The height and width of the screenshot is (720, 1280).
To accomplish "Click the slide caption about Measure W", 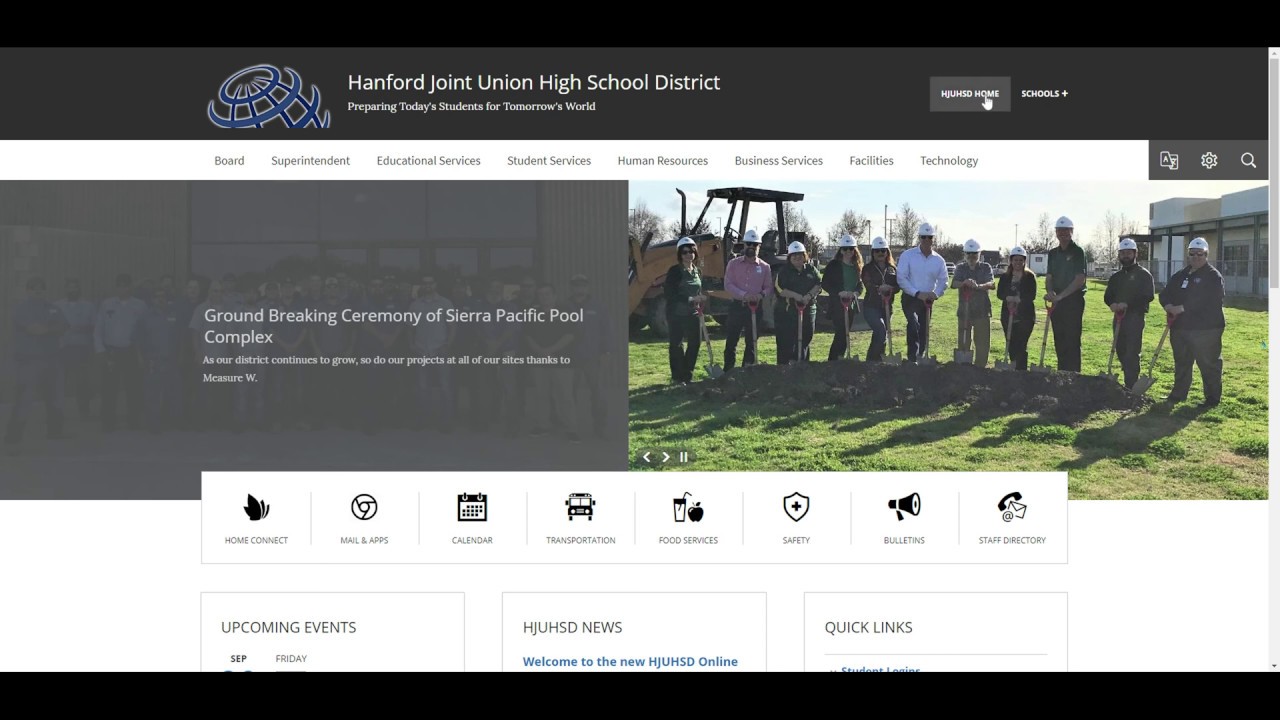I will tap(386, 369).
